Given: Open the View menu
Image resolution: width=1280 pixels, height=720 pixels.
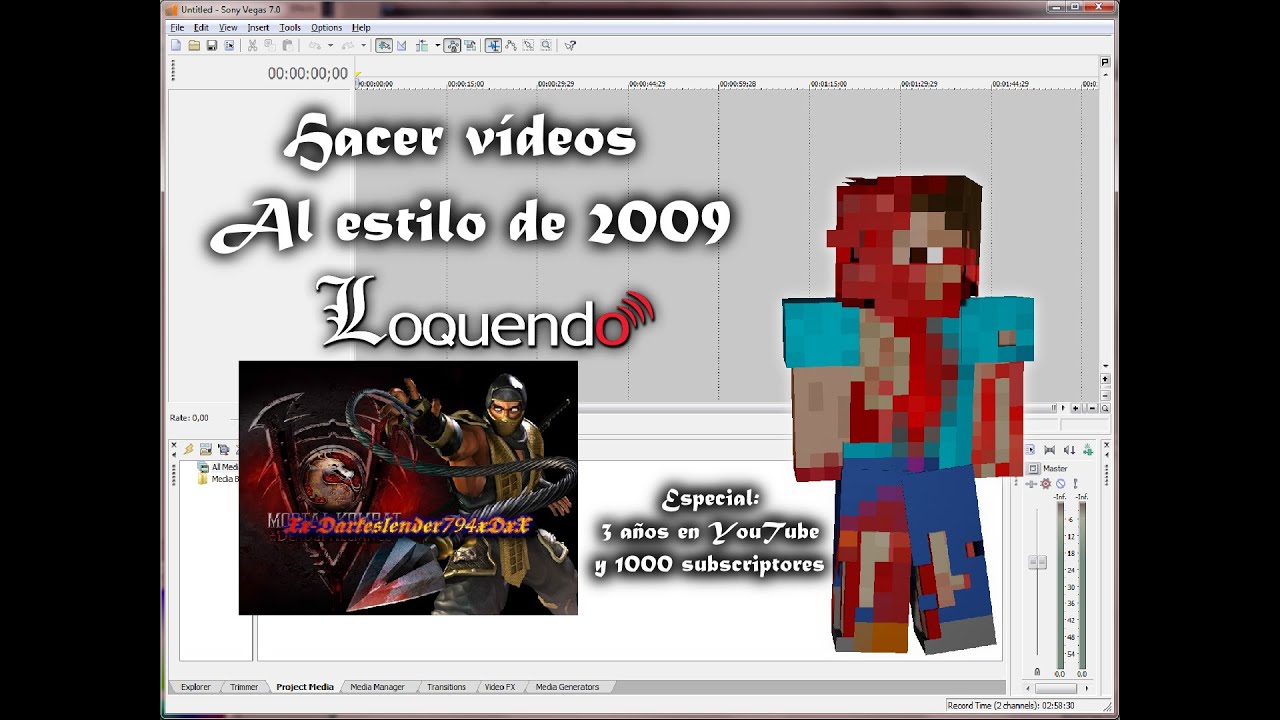Looking at the screenshot, I should tap(228, 28).
